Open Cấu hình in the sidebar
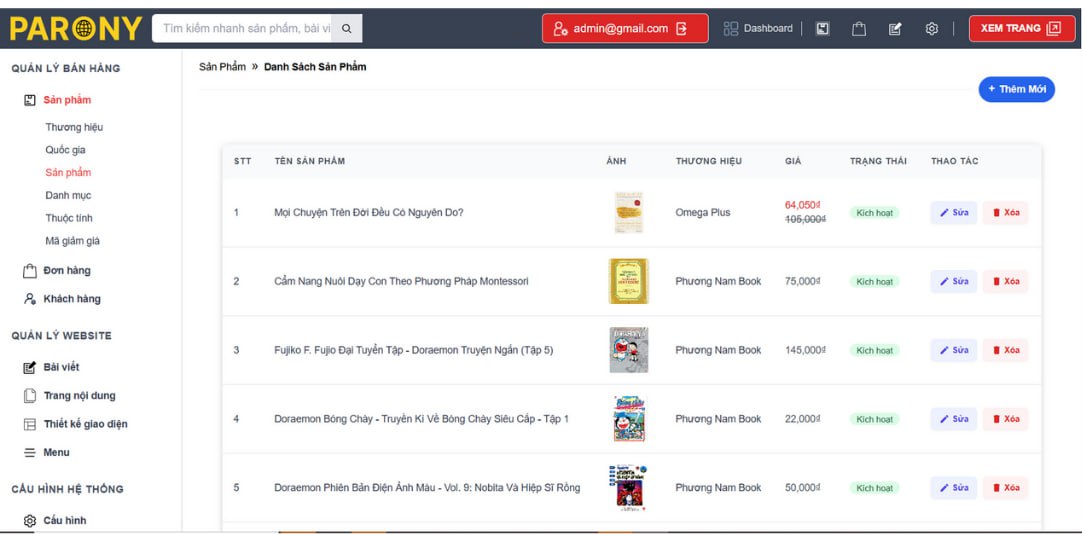 tap(64, 520)
